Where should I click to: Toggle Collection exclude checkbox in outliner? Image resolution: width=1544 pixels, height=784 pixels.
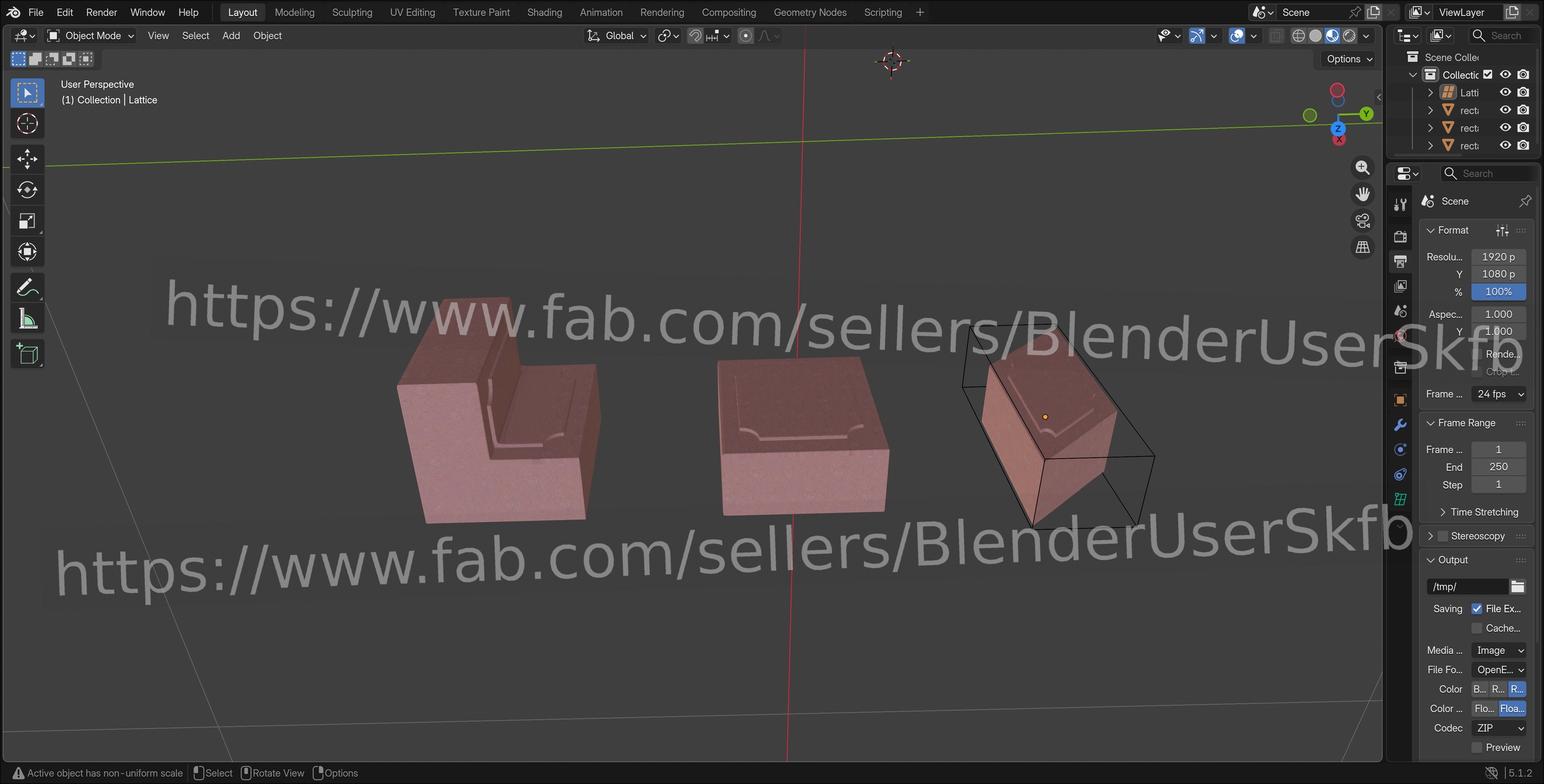(x=1488, y=75)
